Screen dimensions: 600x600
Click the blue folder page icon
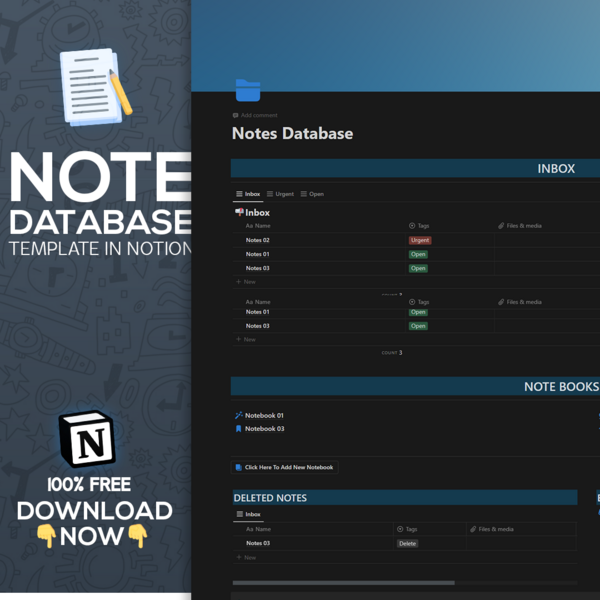click(248, 90)
